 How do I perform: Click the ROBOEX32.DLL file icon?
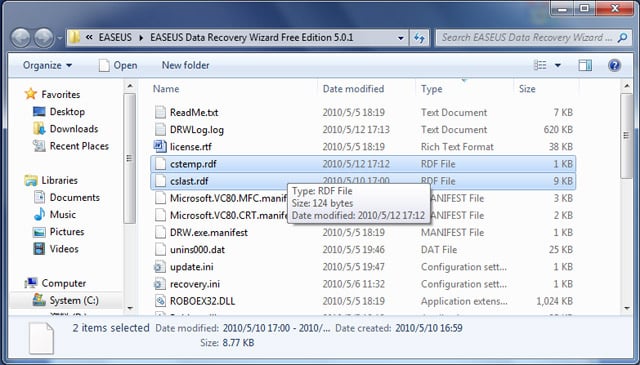[x=160, y=301]
